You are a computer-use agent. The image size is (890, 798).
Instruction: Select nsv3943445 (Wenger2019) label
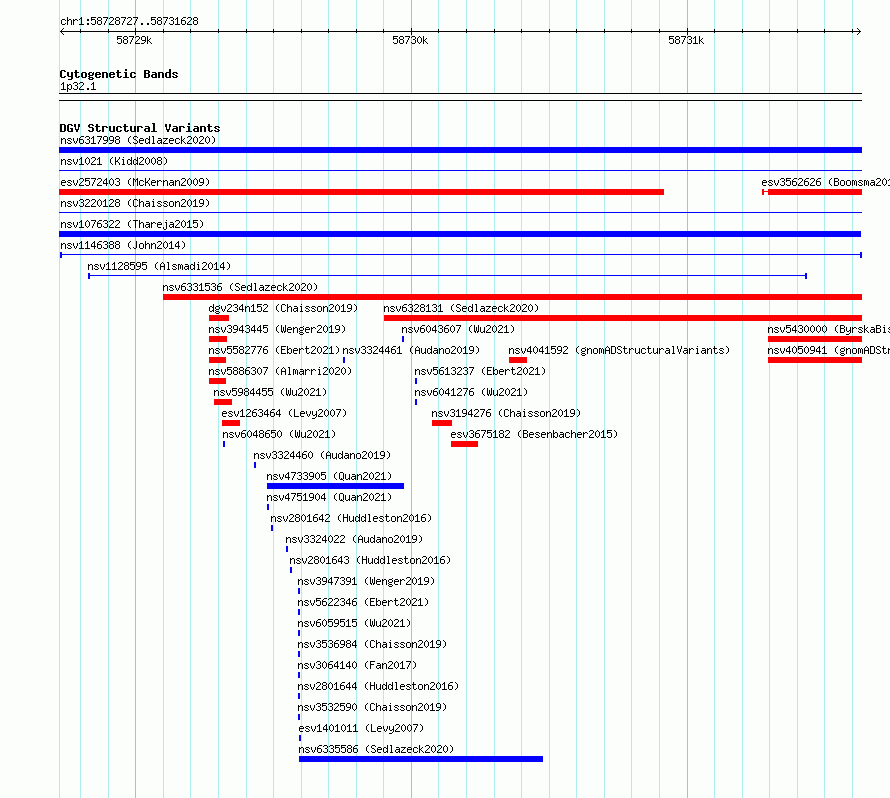point(277,329)
